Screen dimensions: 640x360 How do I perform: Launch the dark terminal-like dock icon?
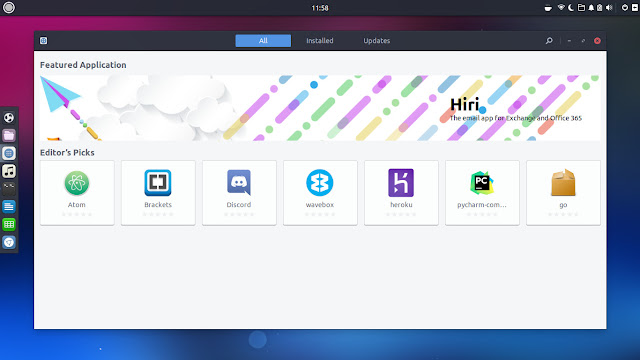click(9, 189)
